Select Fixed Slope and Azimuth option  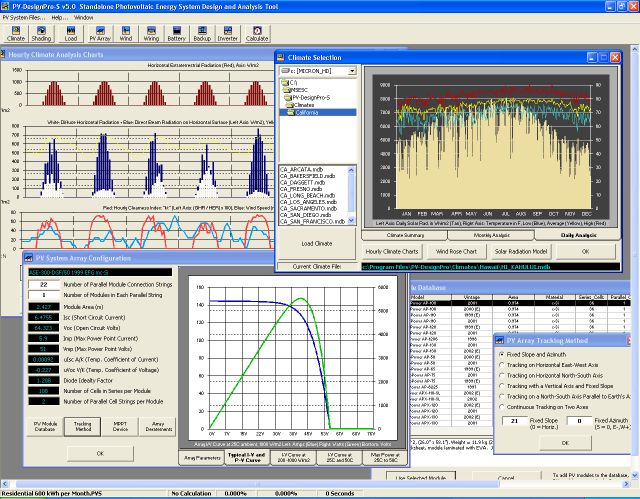[x=501, y=354]
